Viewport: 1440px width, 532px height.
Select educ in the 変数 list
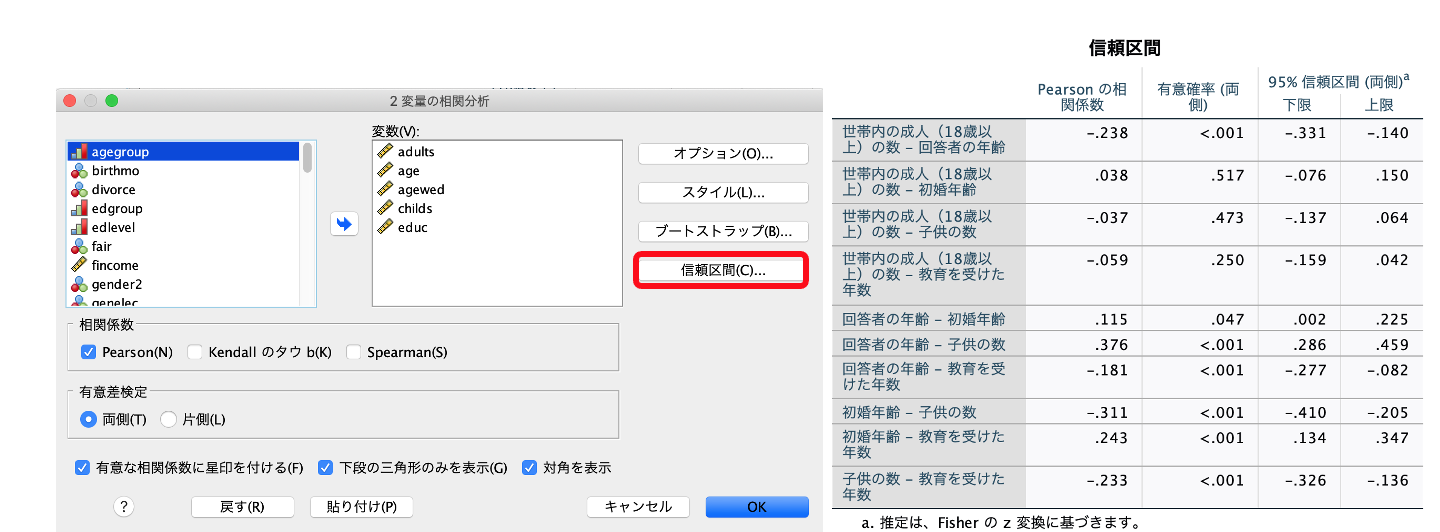[x=497, y=228]
